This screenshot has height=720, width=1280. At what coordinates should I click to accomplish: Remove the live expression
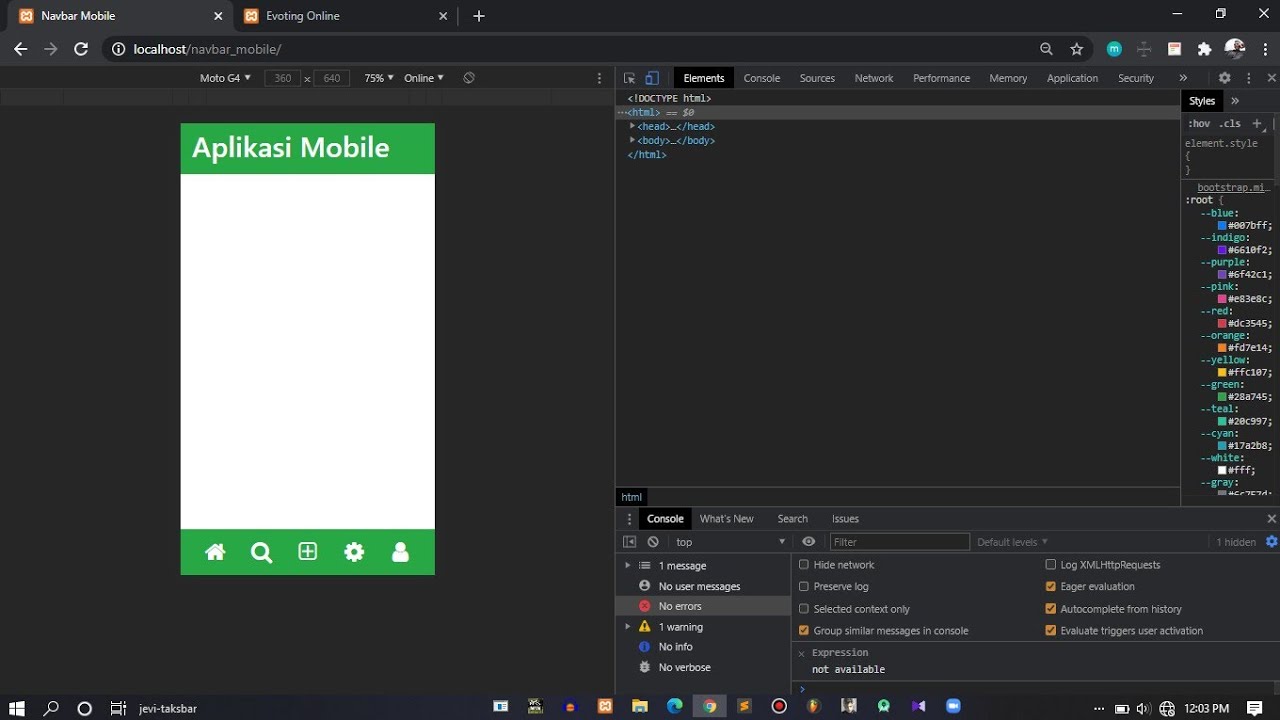click(802, 653)
